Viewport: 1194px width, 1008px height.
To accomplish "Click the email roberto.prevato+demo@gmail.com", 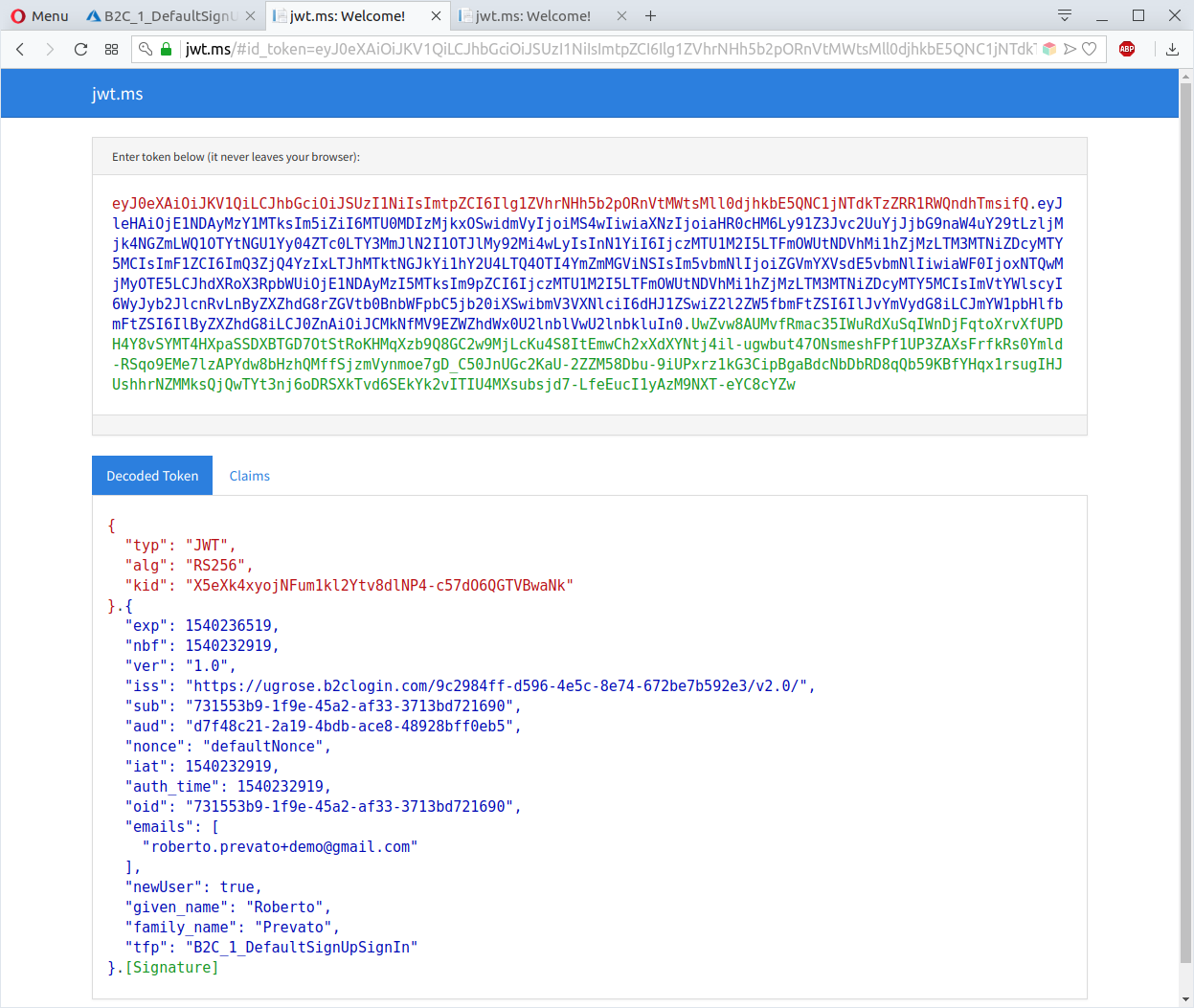I will pyautogui.click(x=280, y=846).
